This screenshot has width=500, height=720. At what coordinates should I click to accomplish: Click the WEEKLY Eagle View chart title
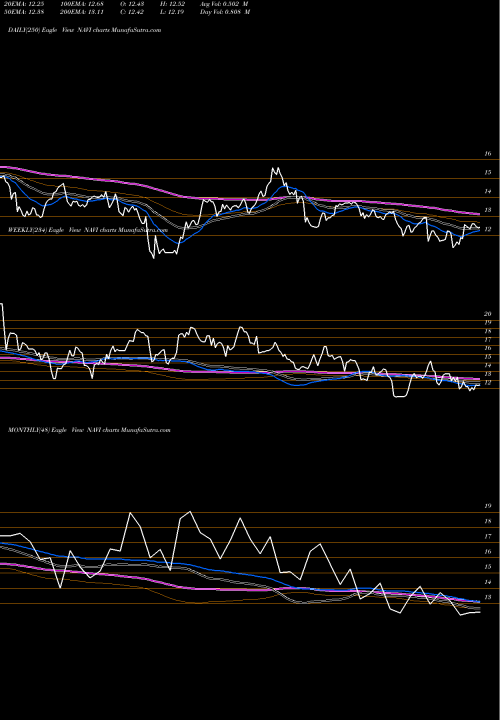(88, 230)
